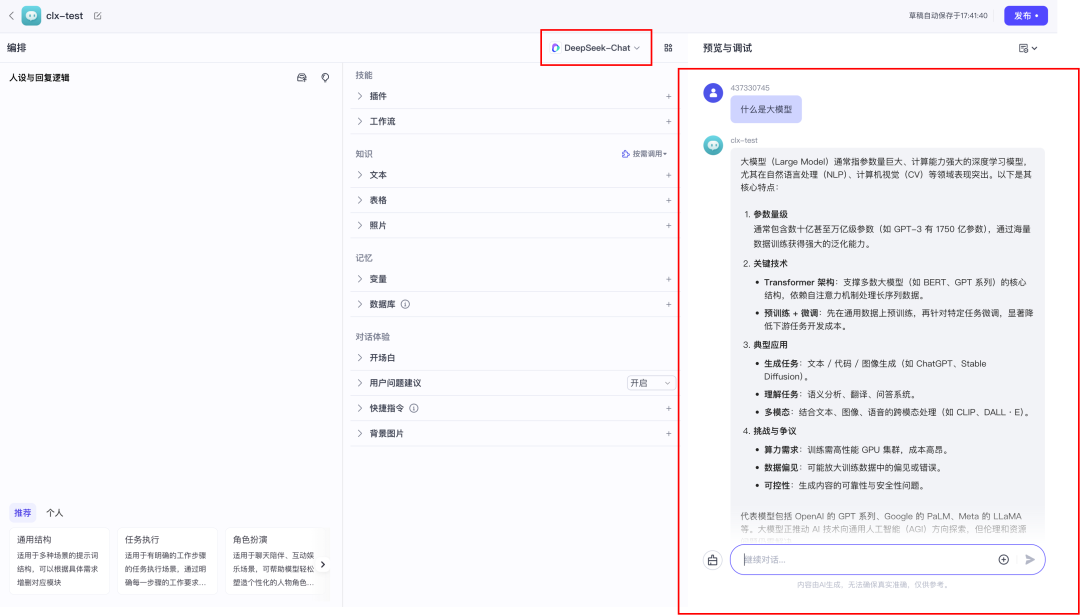Click the clear conversation broom icon
The height and width of the screenshot is (615, 1080).
tap(712, 559)
